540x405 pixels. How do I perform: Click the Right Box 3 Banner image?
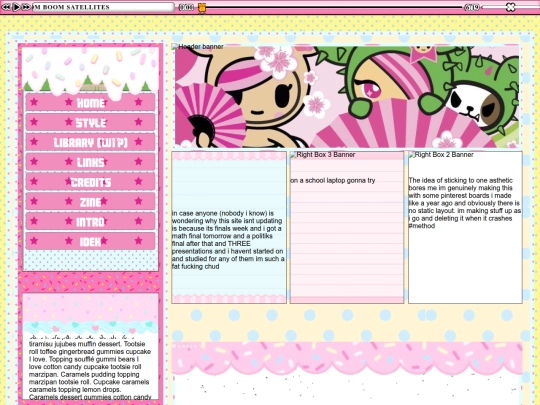[x=323, y=155]
